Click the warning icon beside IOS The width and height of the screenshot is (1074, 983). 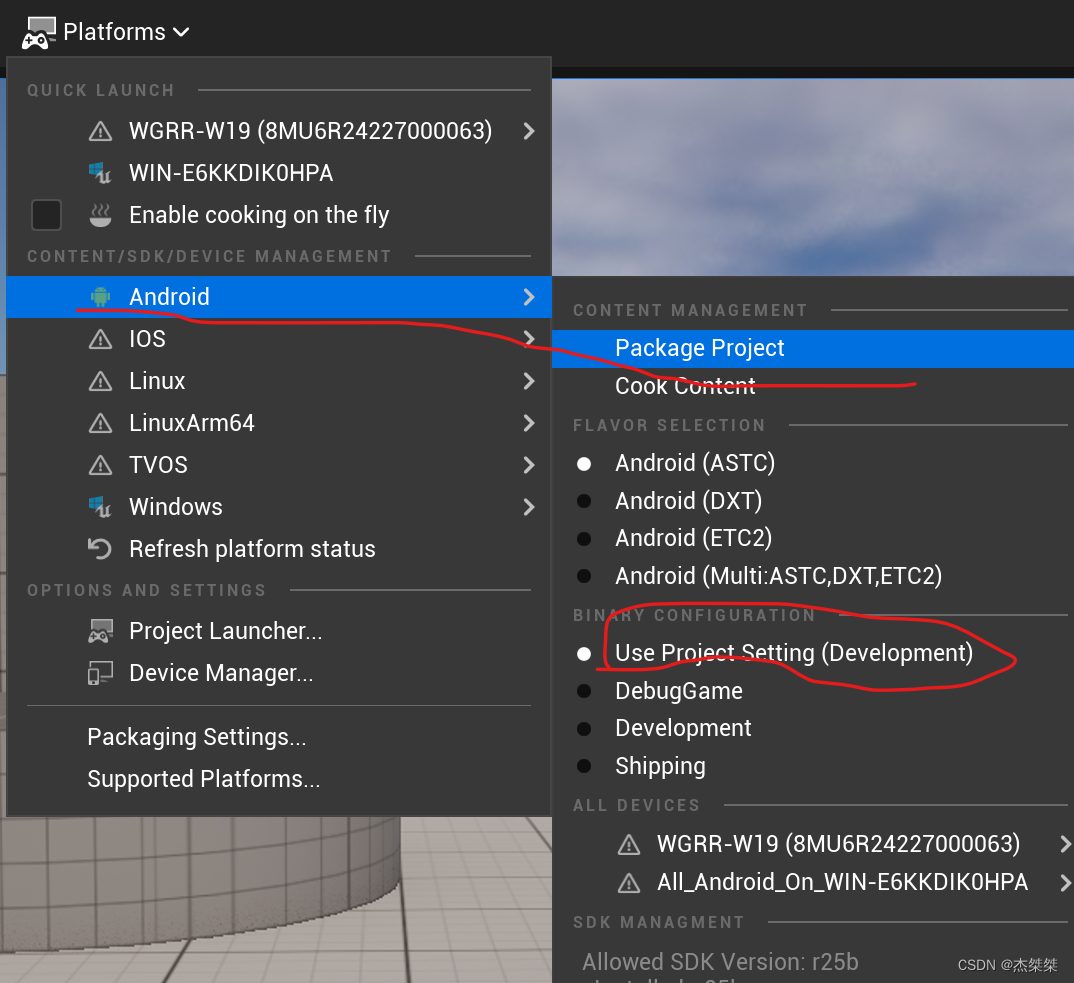pyautogui.click(x=101, y=339)
